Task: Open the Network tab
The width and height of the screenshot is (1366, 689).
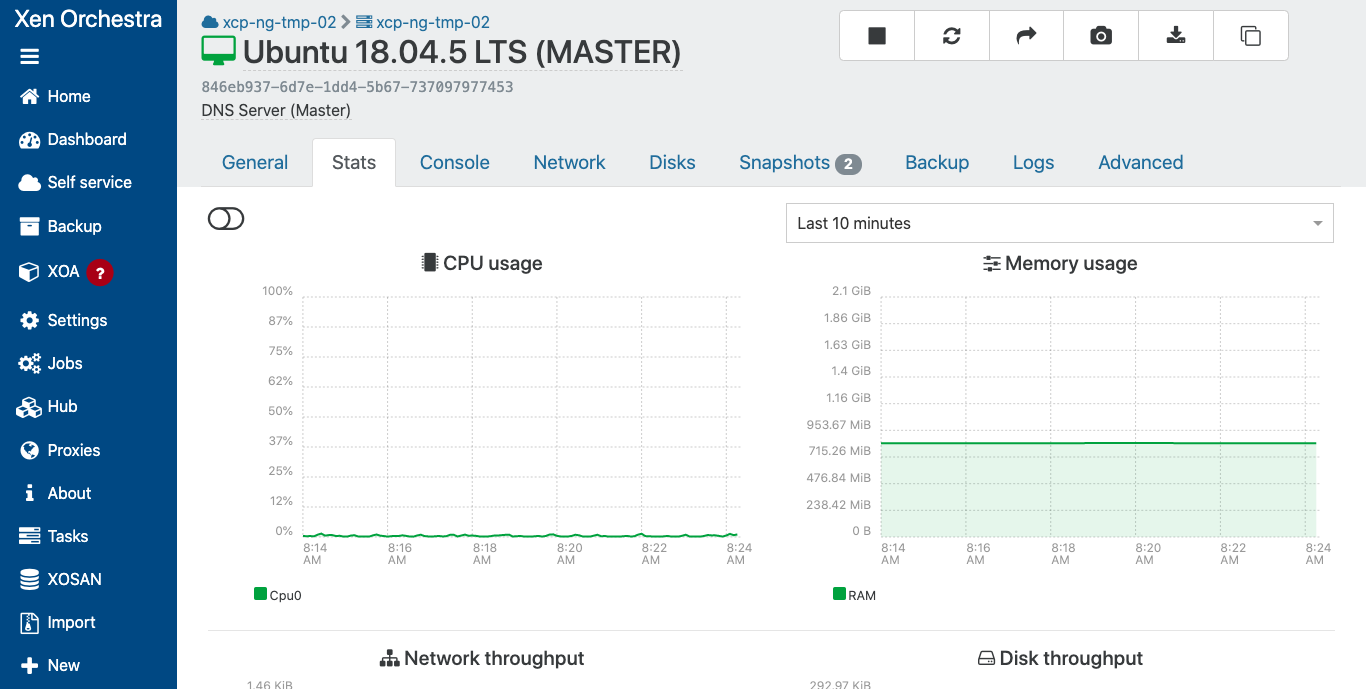Action: 569,163
